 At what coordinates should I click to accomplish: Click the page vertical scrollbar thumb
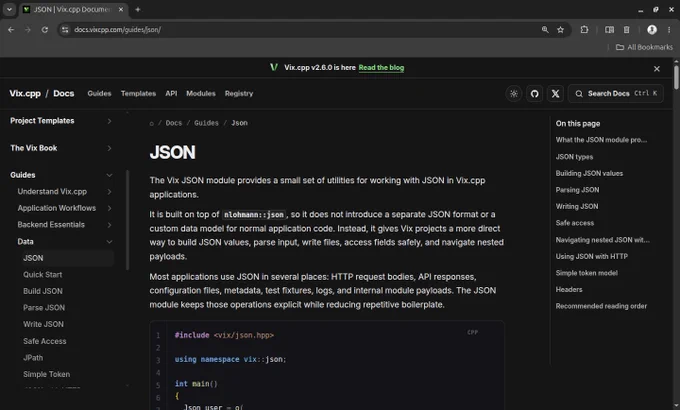point(676,77)
